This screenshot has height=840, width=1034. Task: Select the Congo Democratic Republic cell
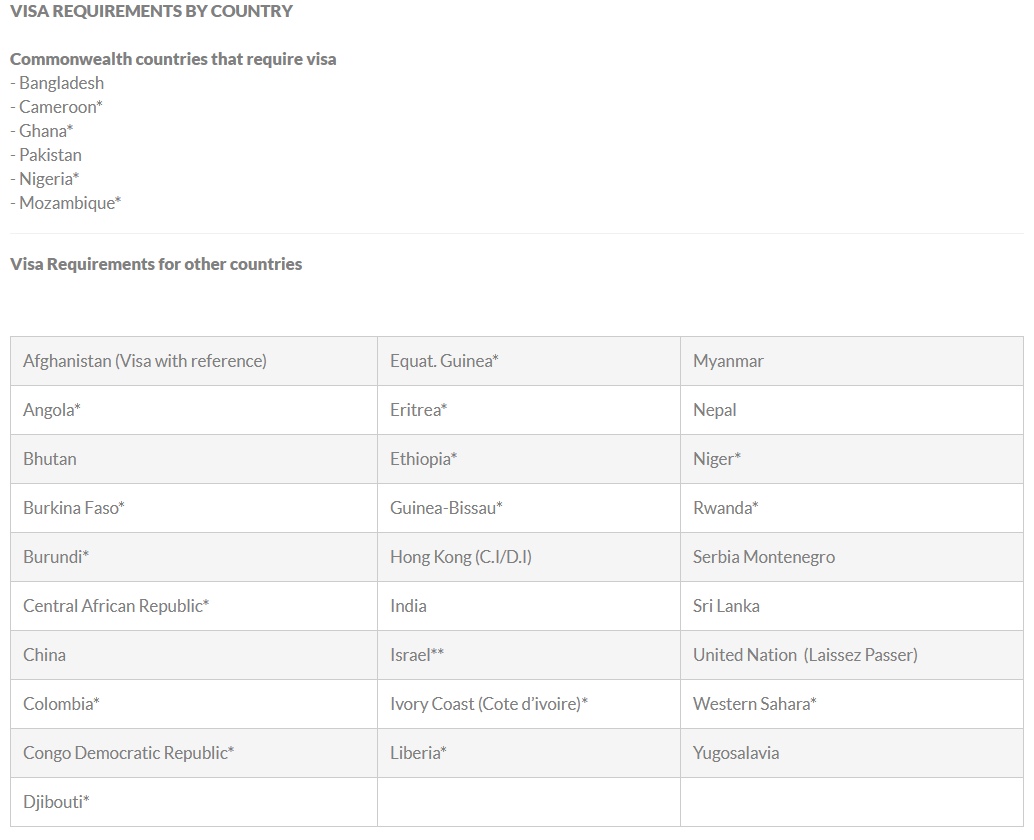click(x=128, y=753)
